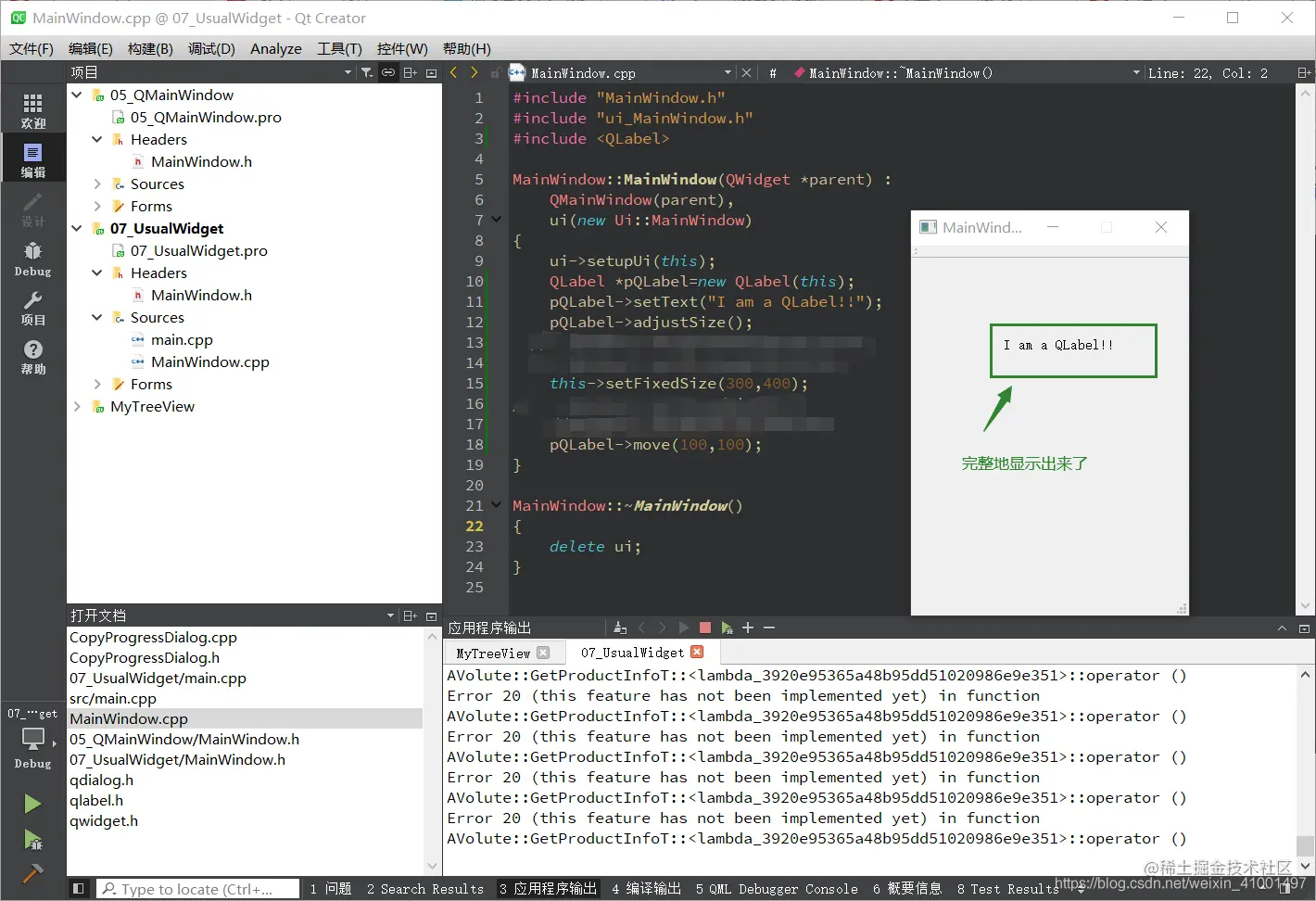Select main.cpp in the project tree
This screenshot has height=901, width=1316.
182,339
